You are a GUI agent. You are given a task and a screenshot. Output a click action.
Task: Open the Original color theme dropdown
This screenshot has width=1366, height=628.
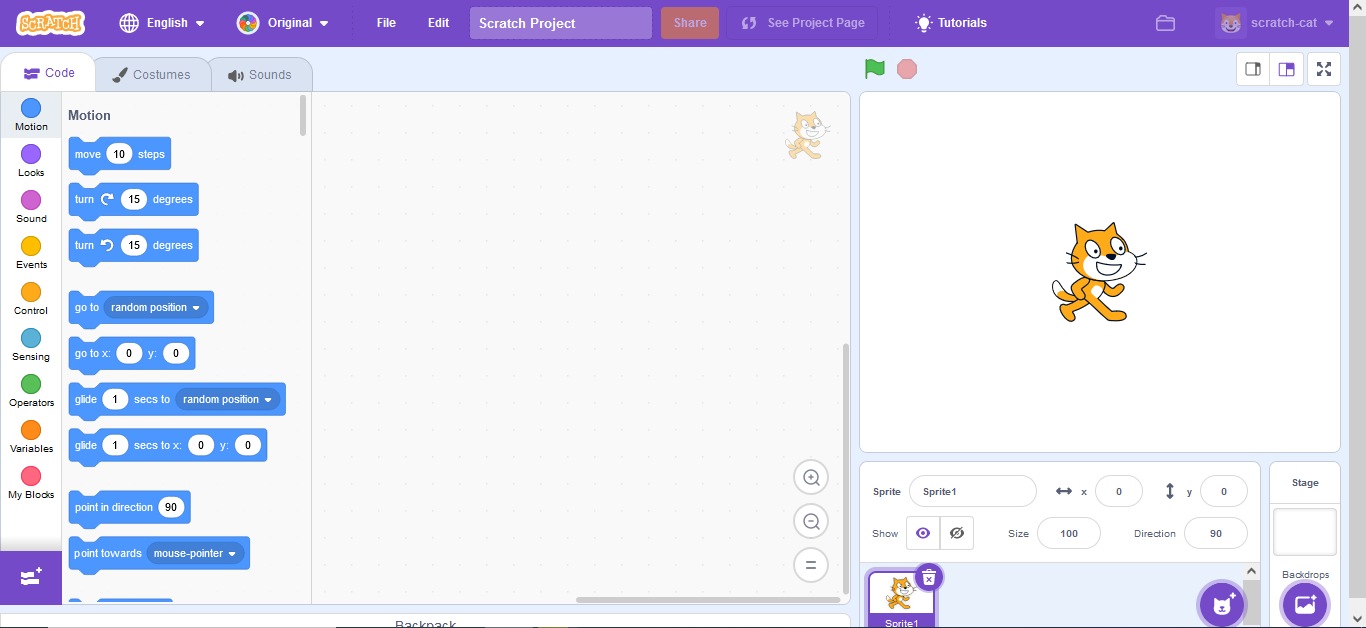click(283, 22)
